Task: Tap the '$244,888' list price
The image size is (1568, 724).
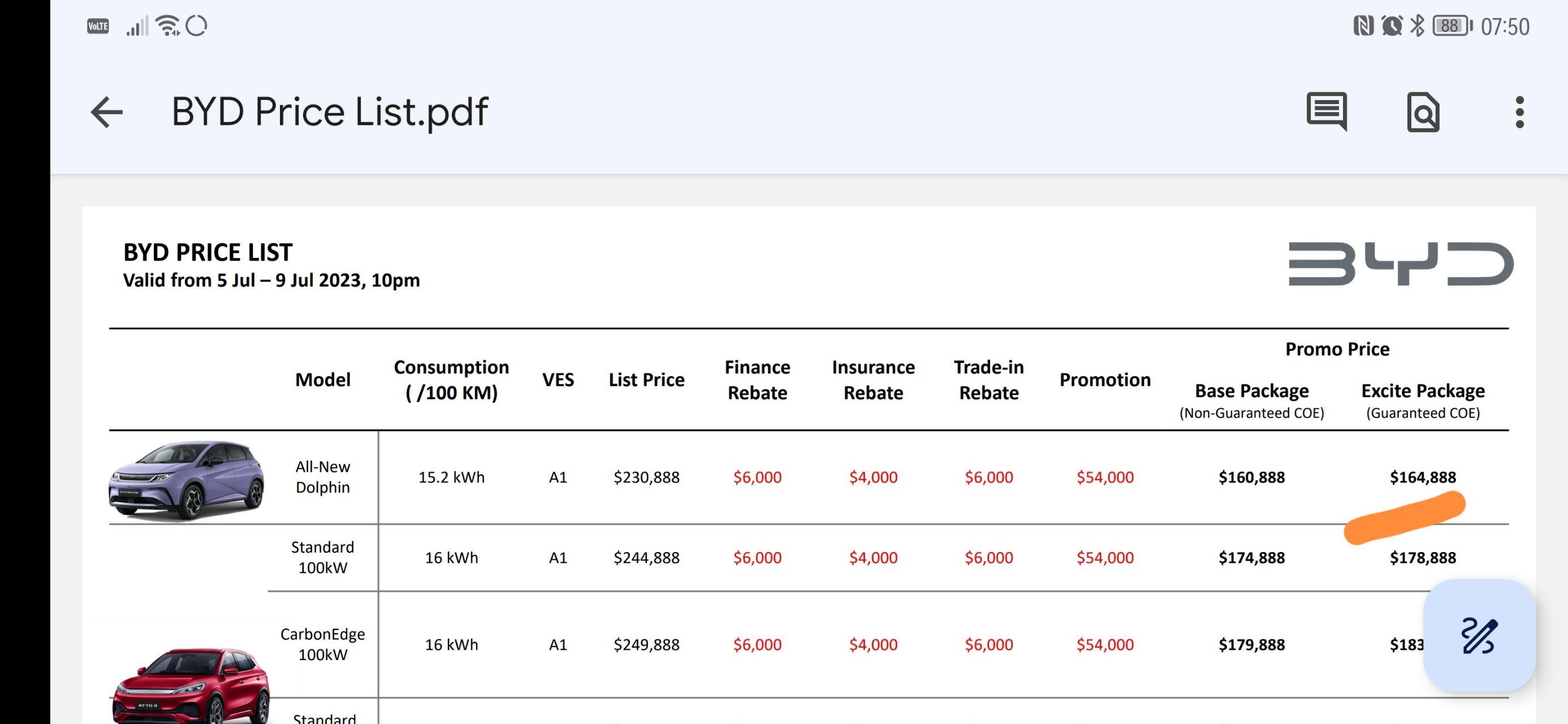Action: [646, 557]
